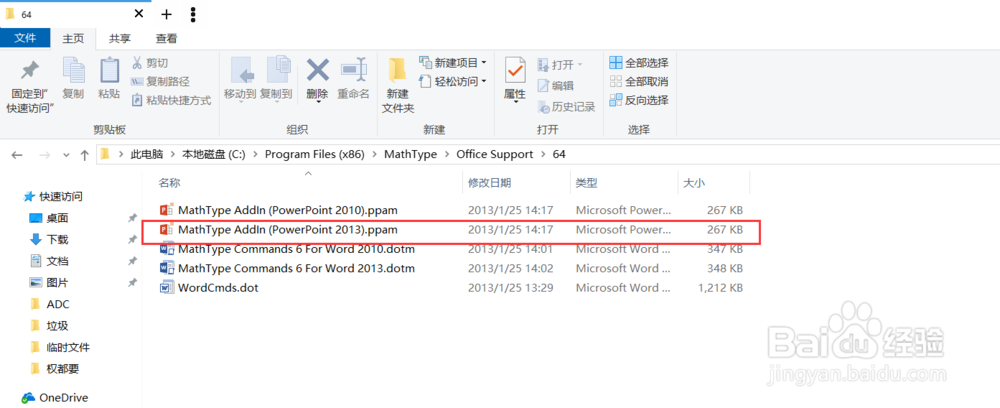
Task: Click Edit in the ribbon's Open group
Action: point(555,85)
